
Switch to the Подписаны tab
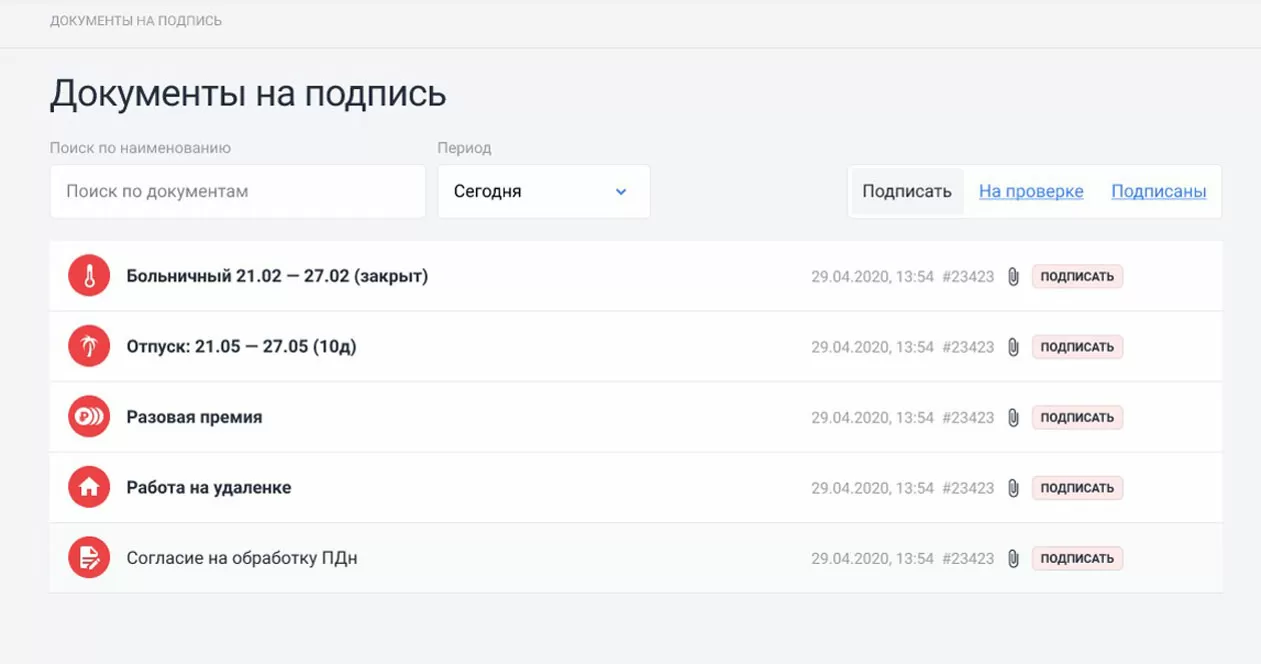1158,191
